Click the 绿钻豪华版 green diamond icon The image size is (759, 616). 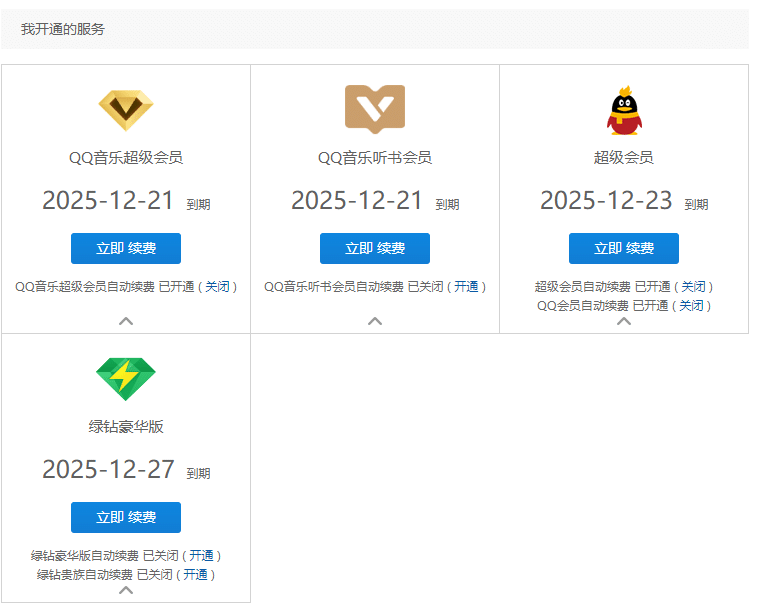click(126, 379)
